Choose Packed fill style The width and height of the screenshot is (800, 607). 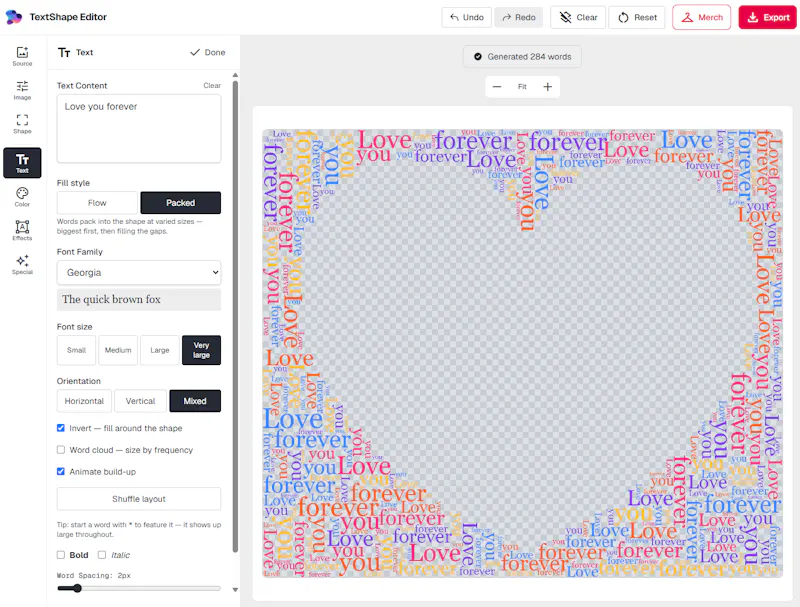coord(181,203)
